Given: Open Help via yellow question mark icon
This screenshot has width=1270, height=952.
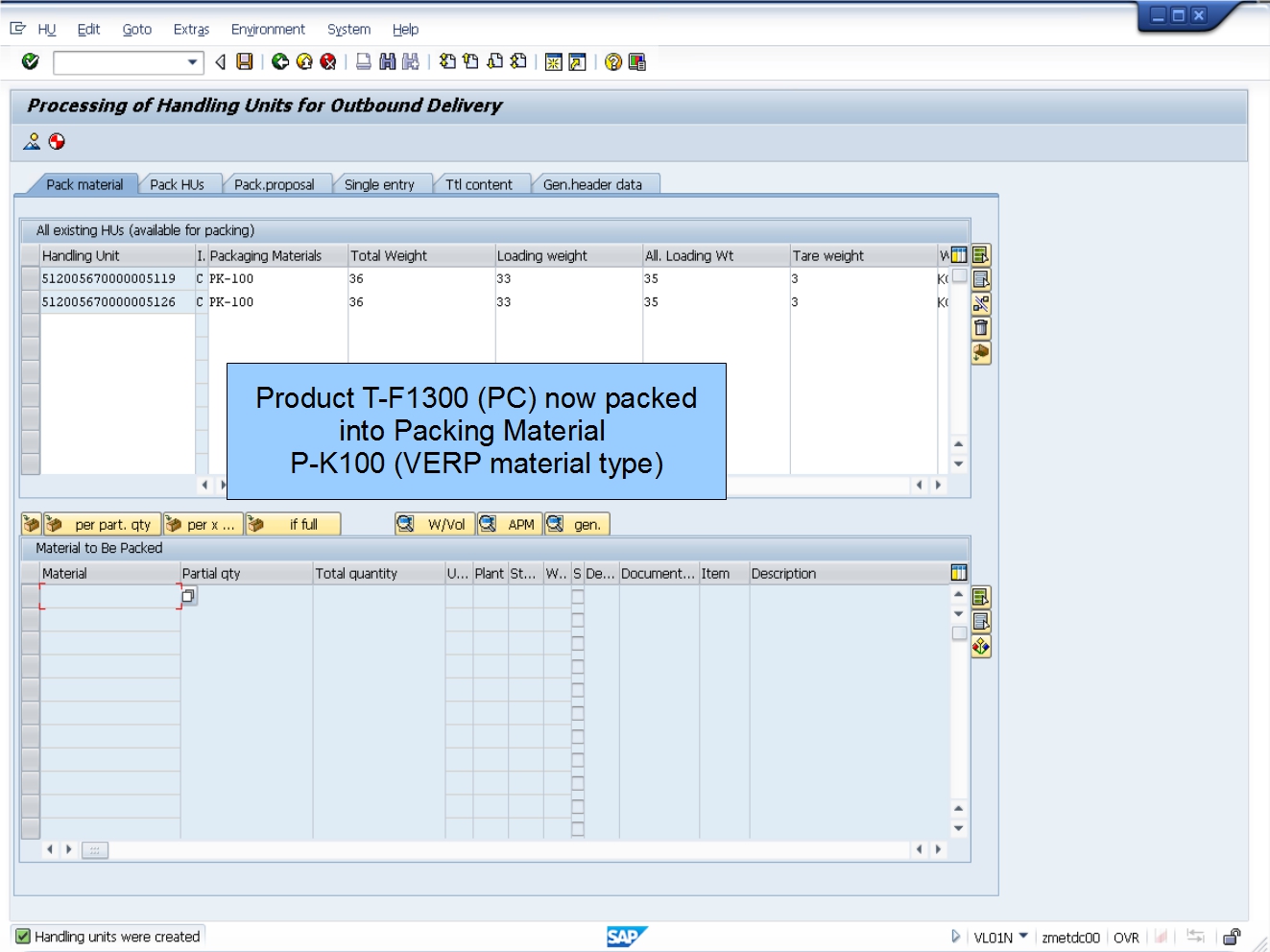Looking at the screenshot, I should (613, 62).
